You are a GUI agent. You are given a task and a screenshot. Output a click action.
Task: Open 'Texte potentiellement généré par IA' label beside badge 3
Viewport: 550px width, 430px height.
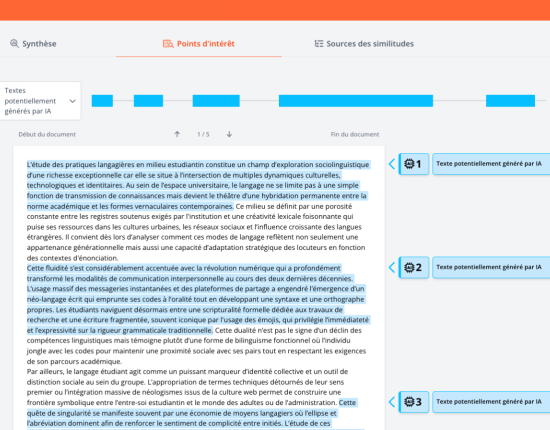pos(491,402)
